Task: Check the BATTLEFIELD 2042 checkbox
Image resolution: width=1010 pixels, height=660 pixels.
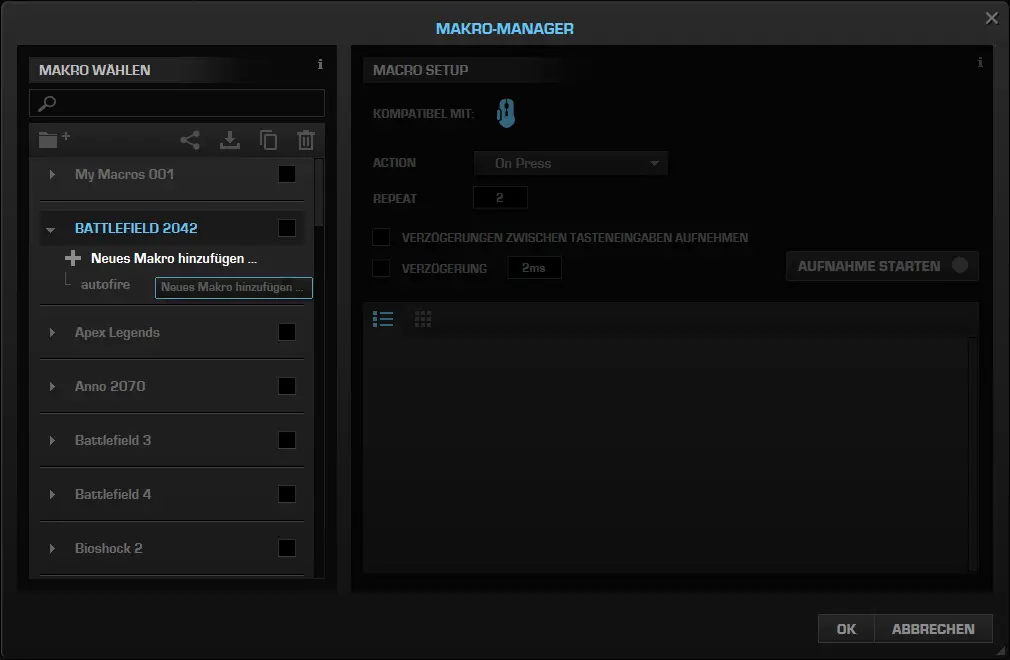Action: click(287, 228)
